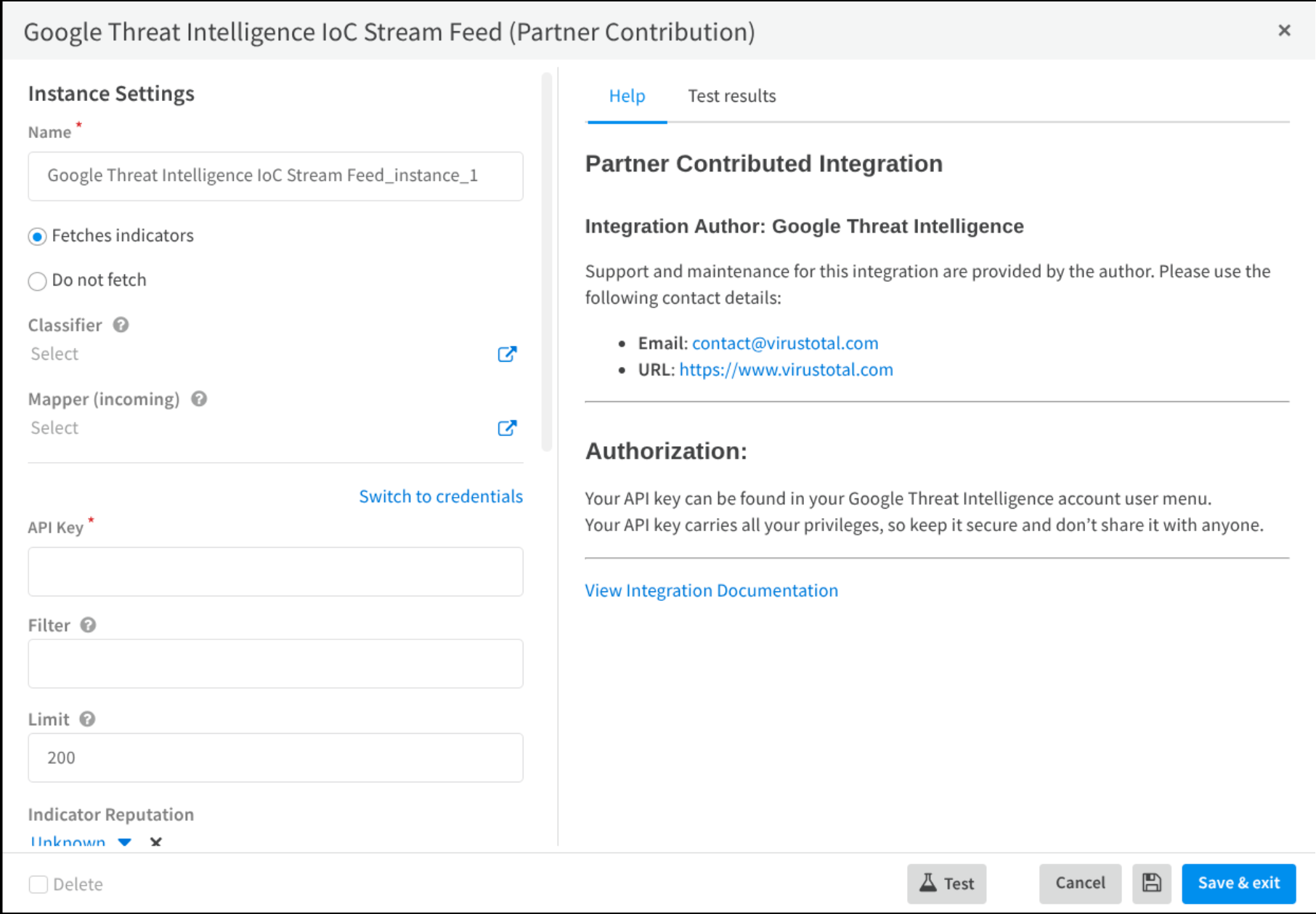Click the Classifier help question-mark icon

(x=121, y=325)
